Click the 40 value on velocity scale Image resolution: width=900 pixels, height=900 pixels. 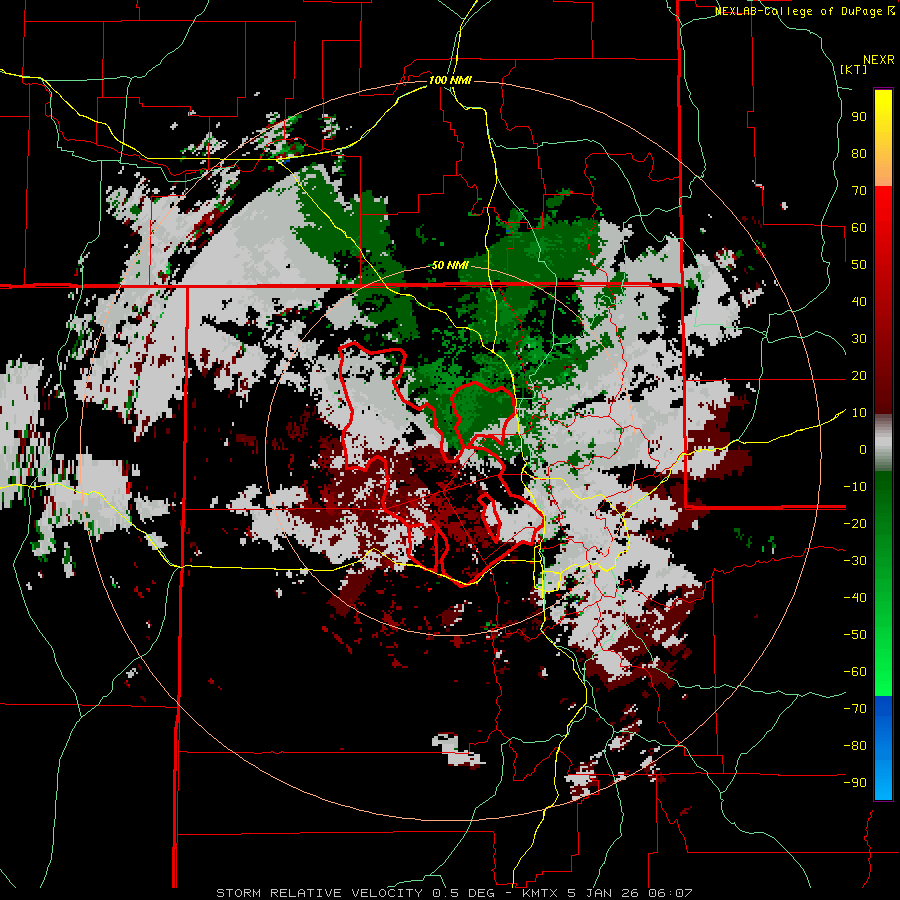pyautogui.click(x=859, y=301)
